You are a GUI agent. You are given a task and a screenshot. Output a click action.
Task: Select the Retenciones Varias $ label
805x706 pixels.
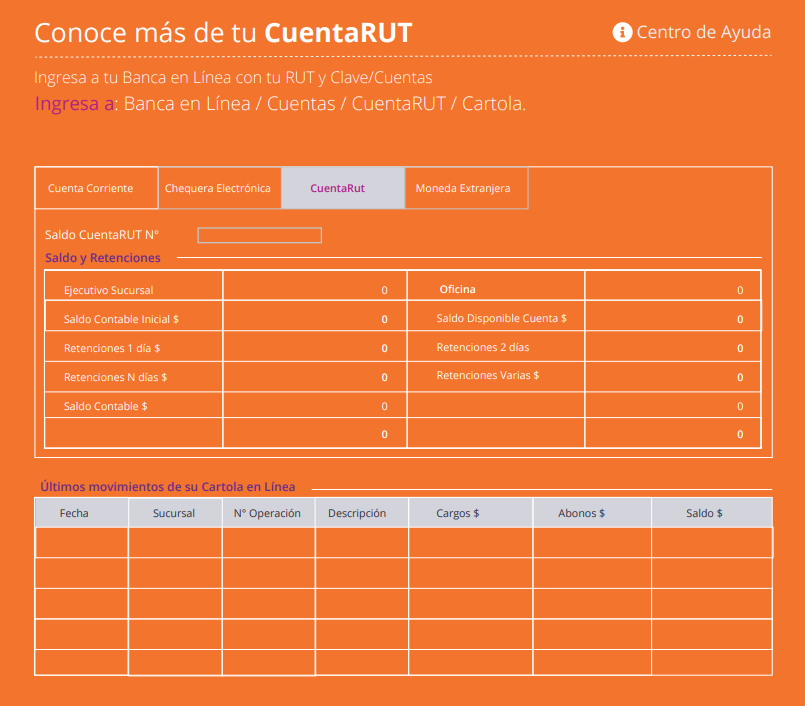488,375
